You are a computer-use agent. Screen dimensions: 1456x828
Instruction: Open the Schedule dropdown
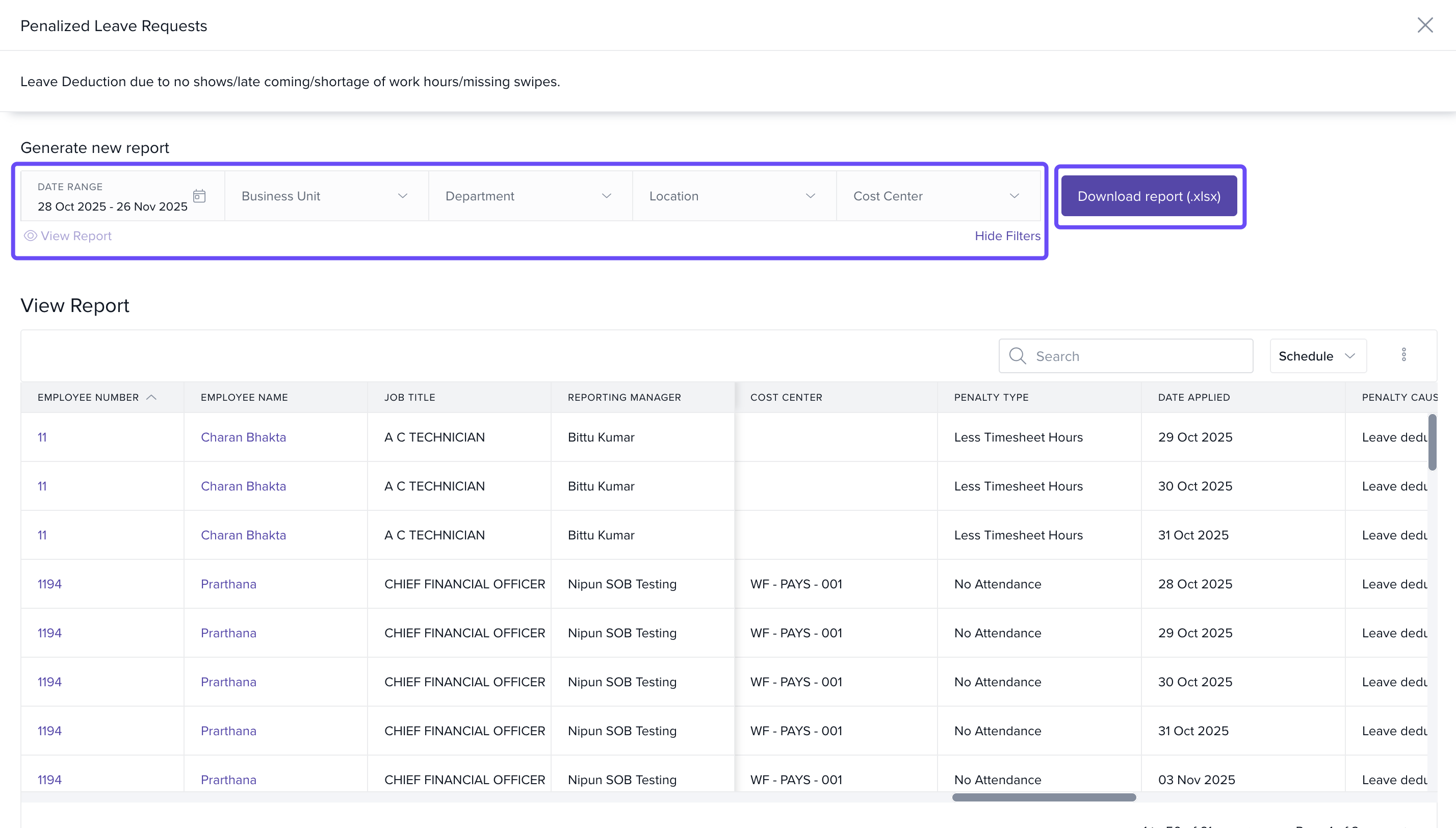click(x=1317, y=356)
